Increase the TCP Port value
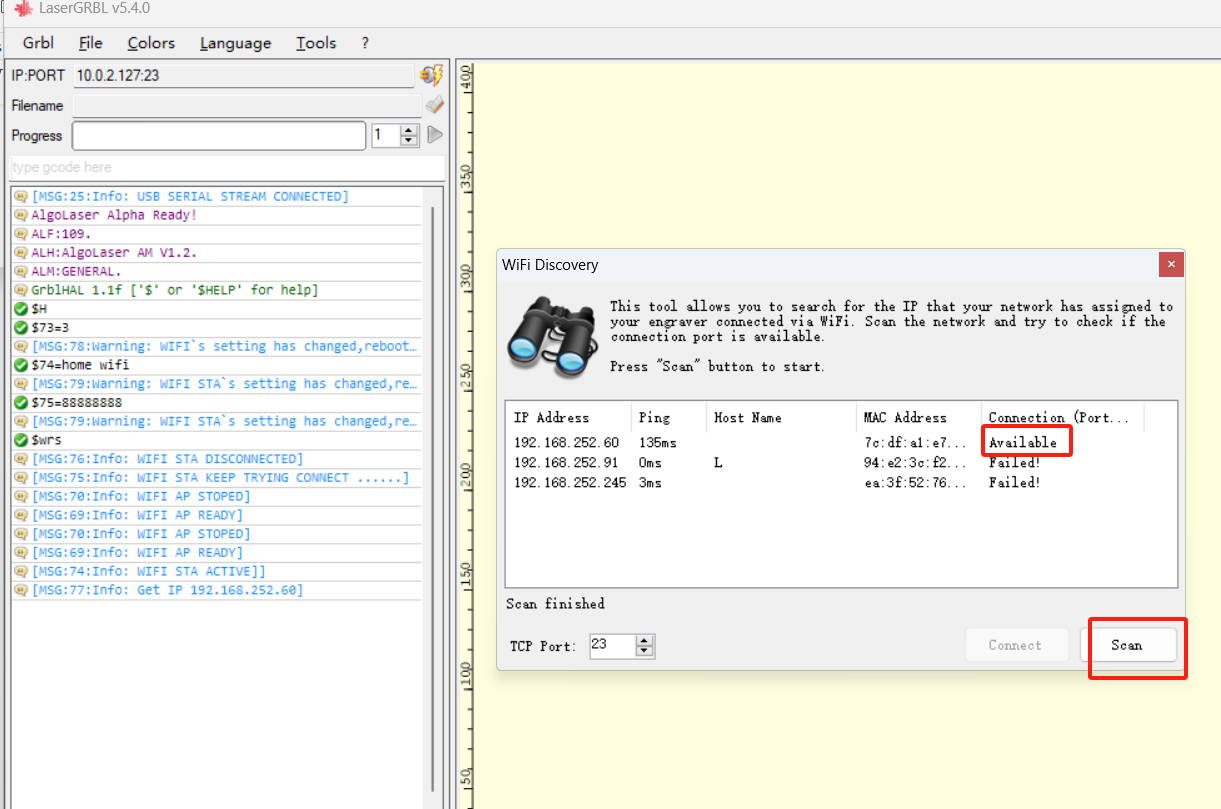 645,640
